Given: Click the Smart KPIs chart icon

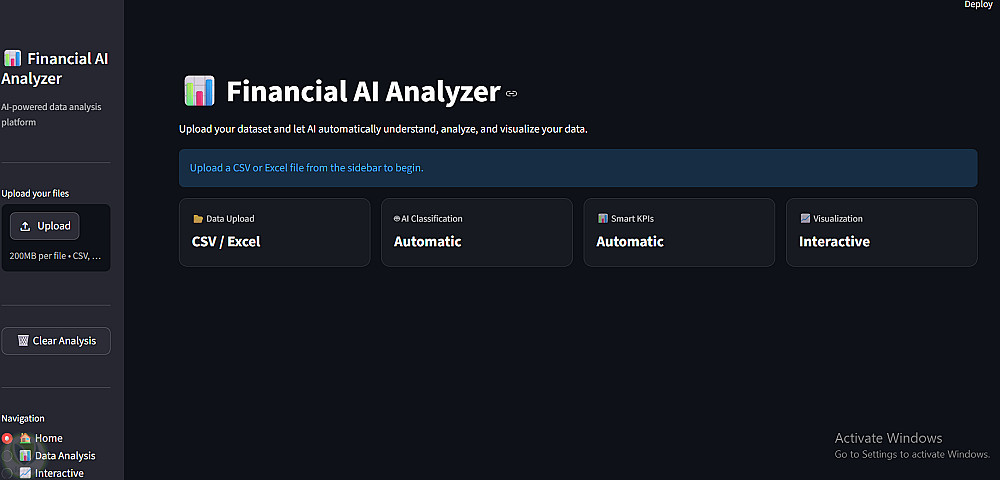Looking at the screenshot, I should click(x=603, y=219).
